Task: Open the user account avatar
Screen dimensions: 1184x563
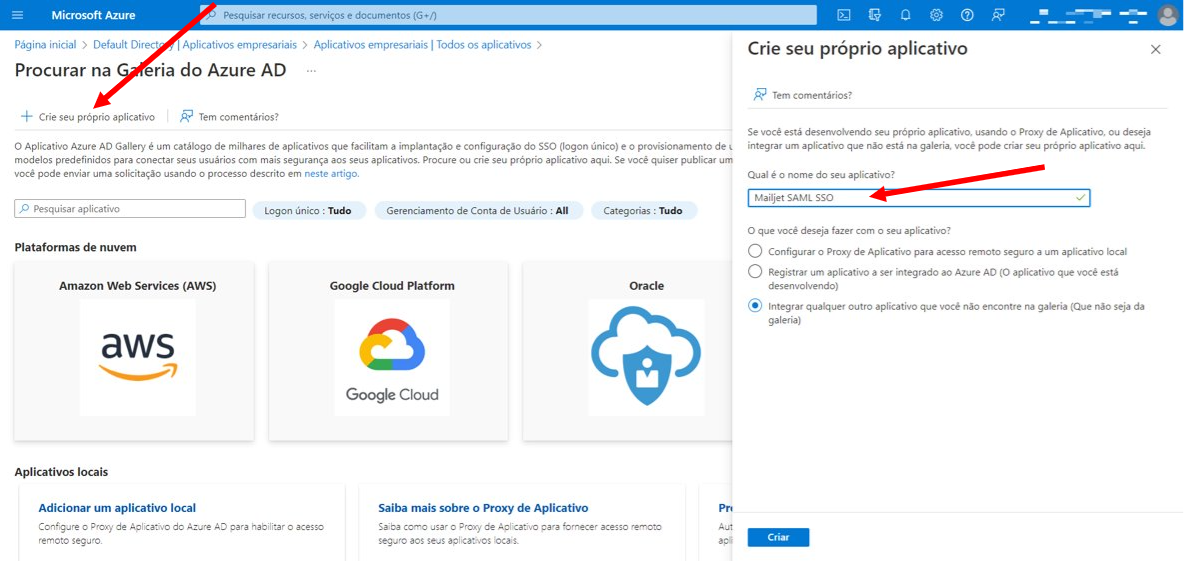Action: (1167, 15)
